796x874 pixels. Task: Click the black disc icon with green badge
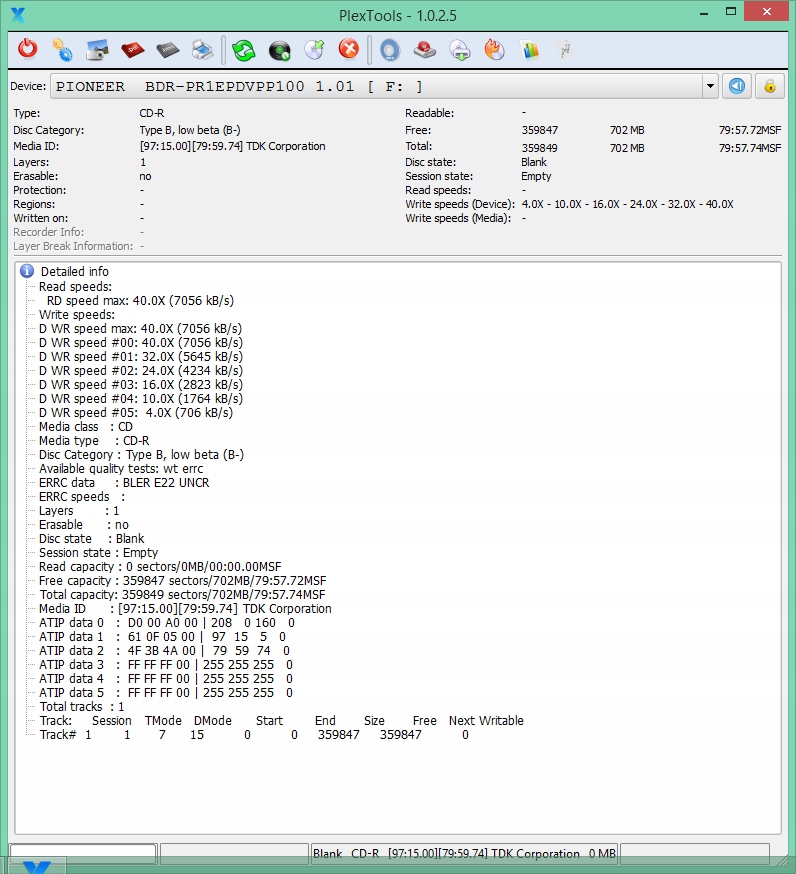pyautogui.click(x=280, y=49)
